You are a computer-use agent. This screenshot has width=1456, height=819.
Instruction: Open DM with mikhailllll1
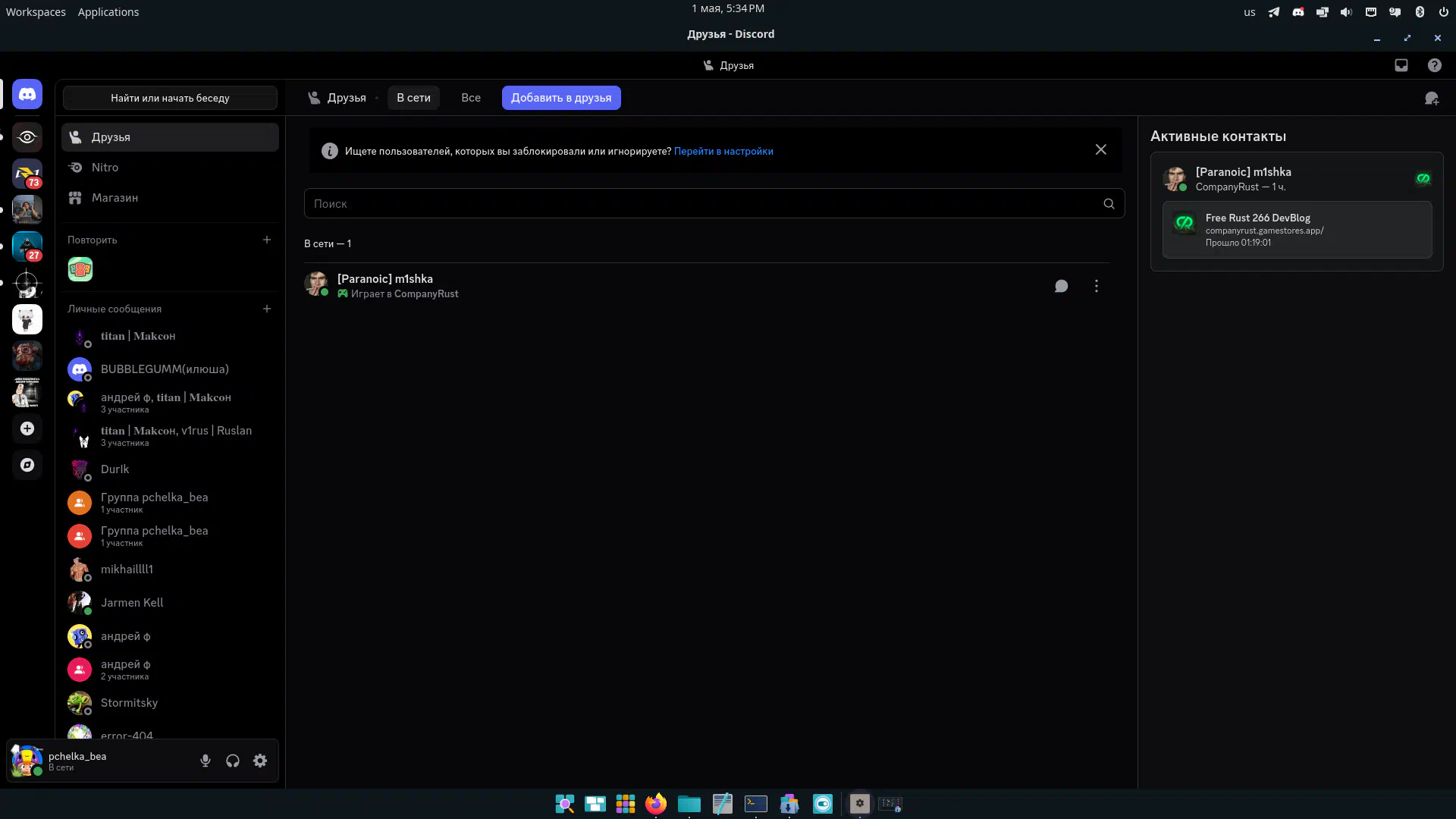[170, 570]
